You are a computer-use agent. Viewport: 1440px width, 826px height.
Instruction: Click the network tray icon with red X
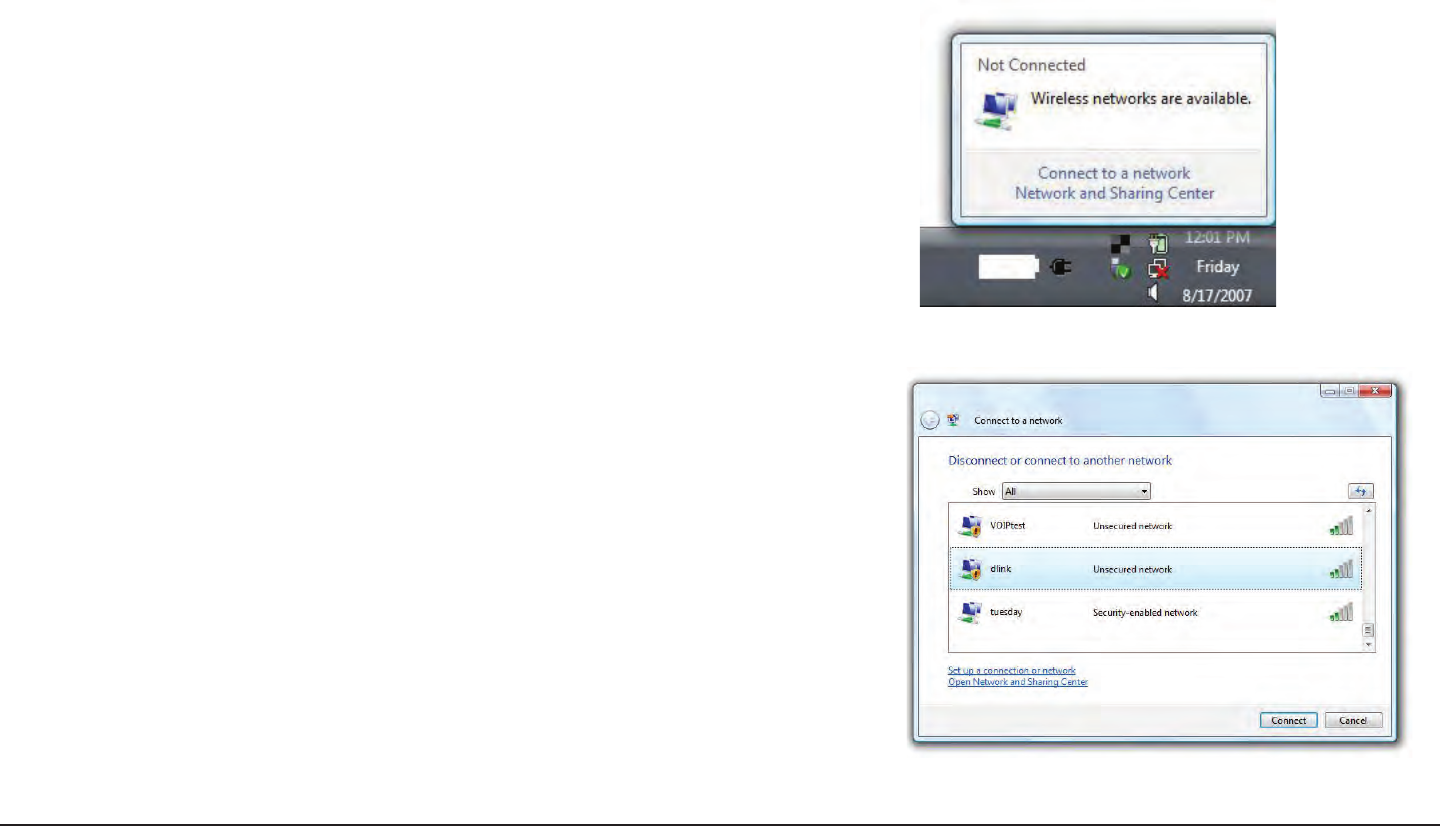click(x=1158, y=267)
